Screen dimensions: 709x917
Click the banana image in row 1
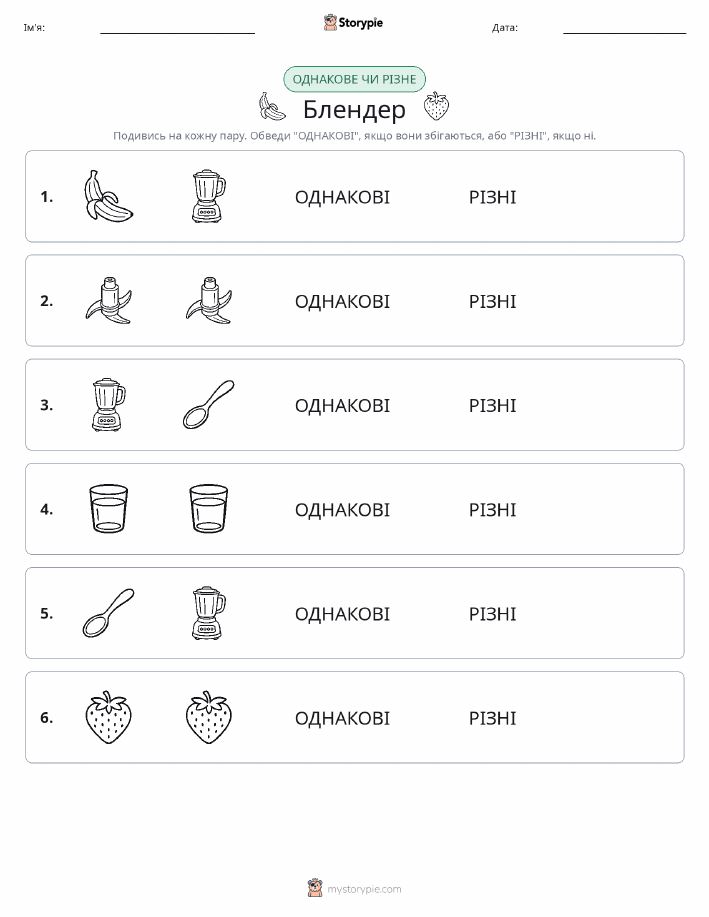pos(108,196)
